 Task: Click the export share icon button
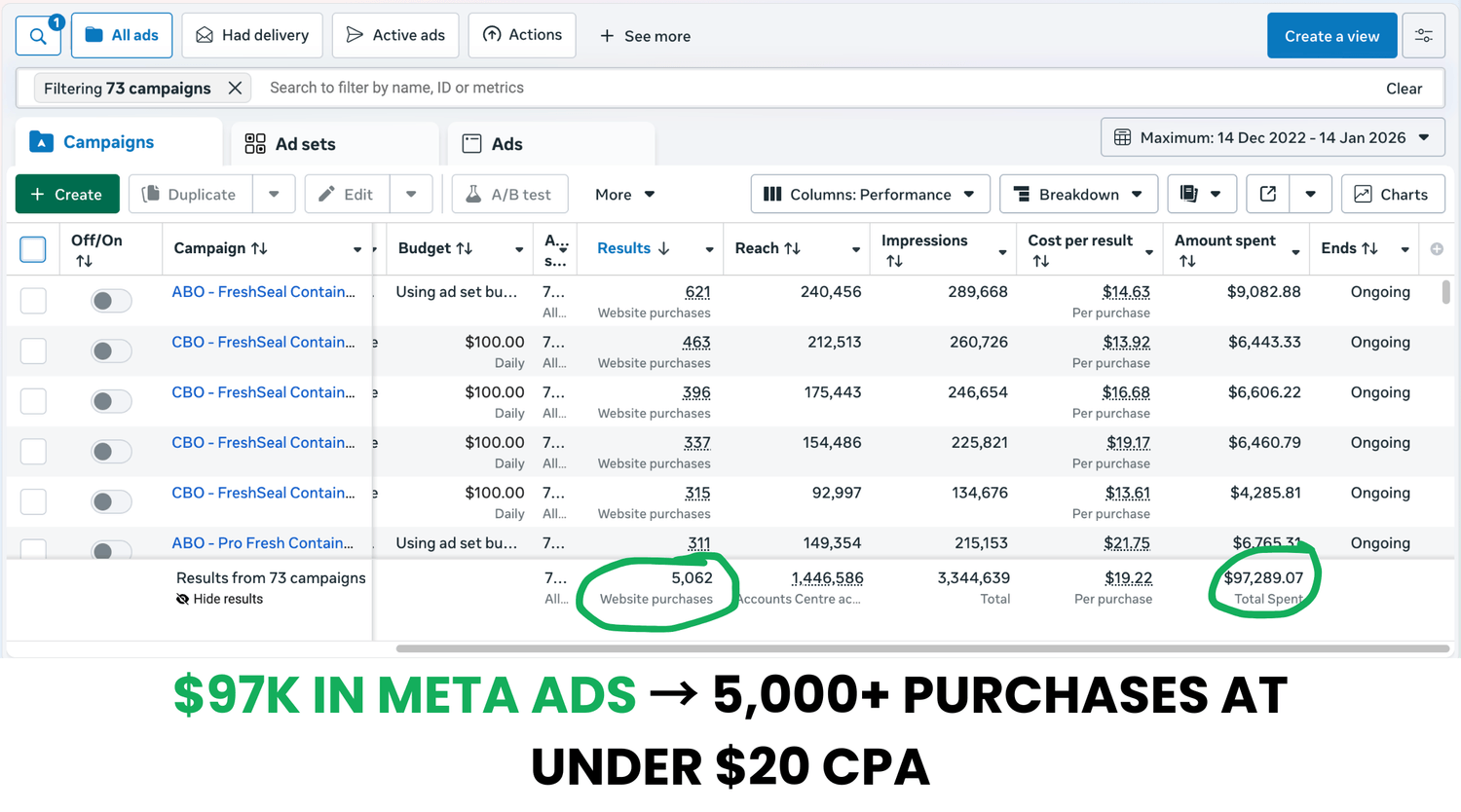point(1268,194)
